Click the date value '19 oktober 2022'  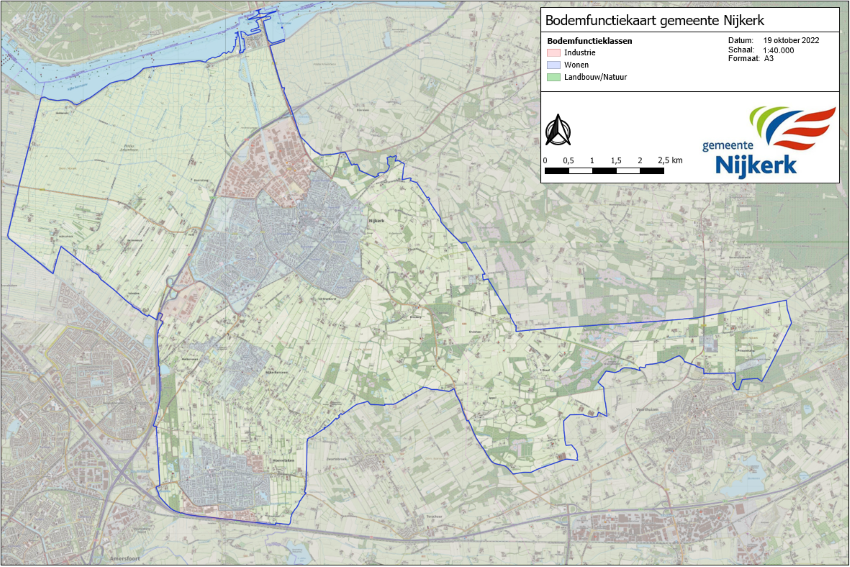[x=791, y=41]
